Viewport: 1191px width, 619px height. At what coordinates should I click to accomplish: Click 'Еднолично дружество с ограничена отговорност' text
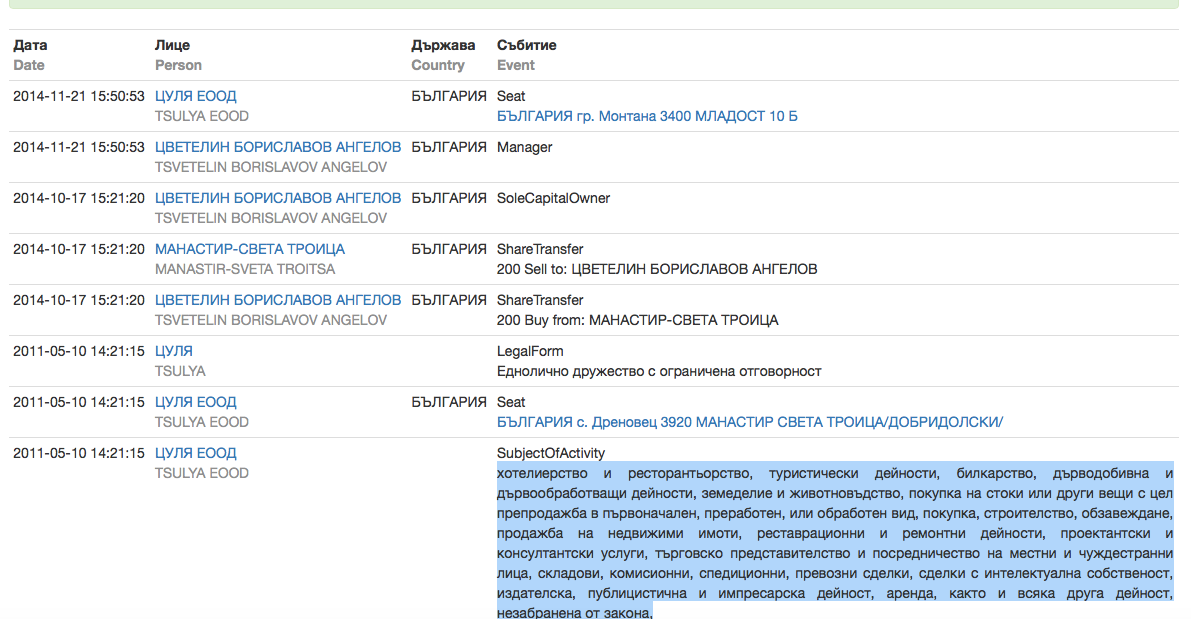[659, 371]
